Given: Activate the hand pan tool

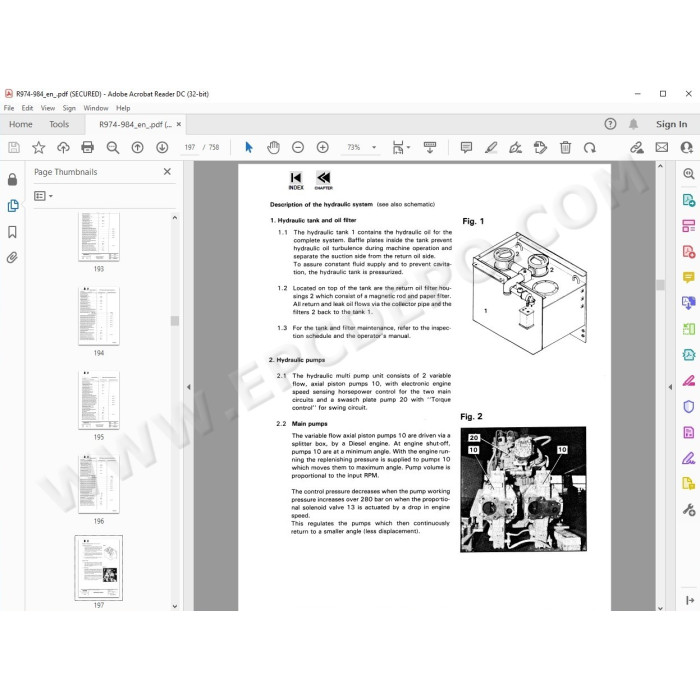Looking at the screenshot, I should point(273,147).
